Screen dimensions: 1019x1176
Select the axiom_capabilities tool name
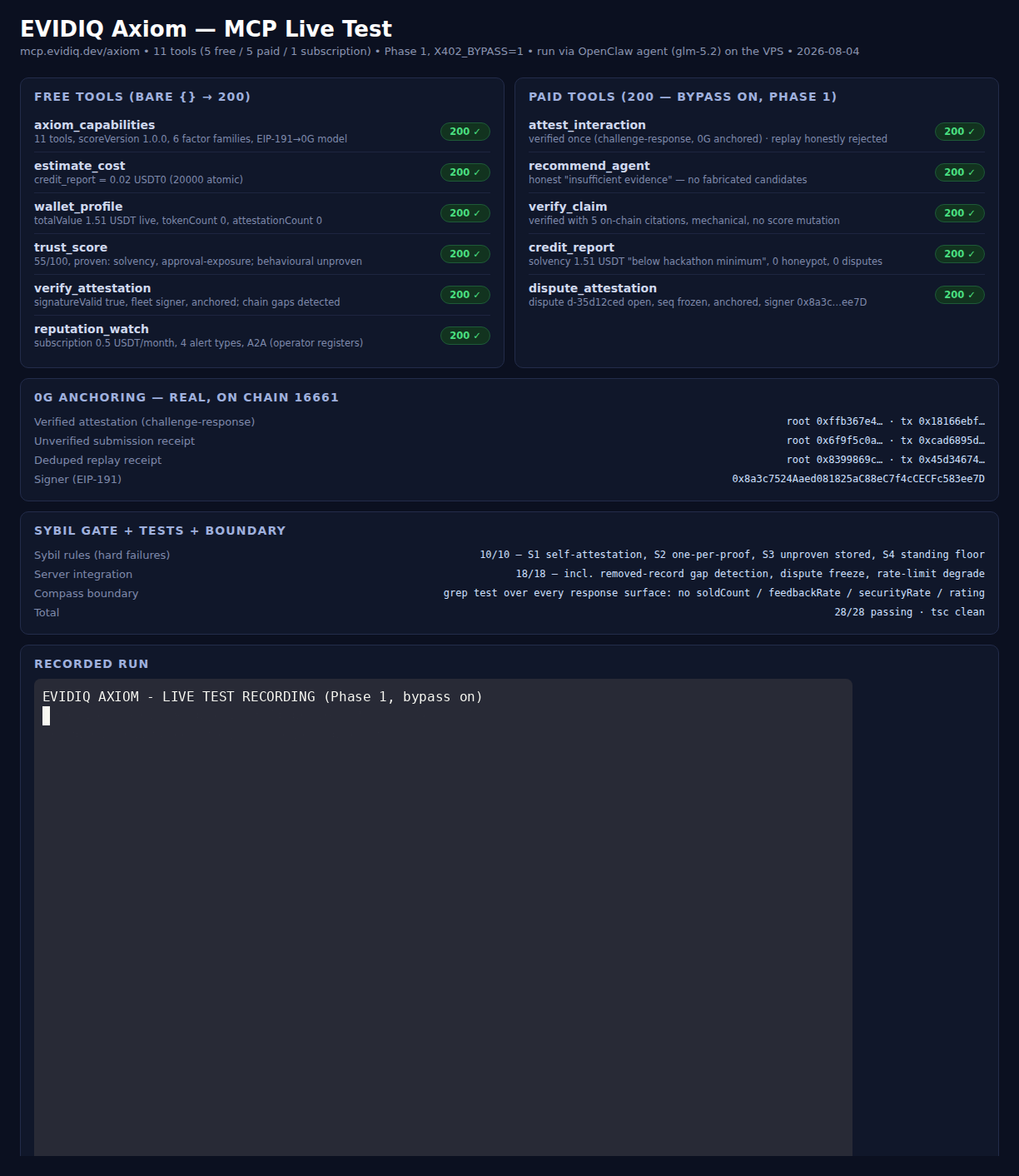[x=94, y=125]
